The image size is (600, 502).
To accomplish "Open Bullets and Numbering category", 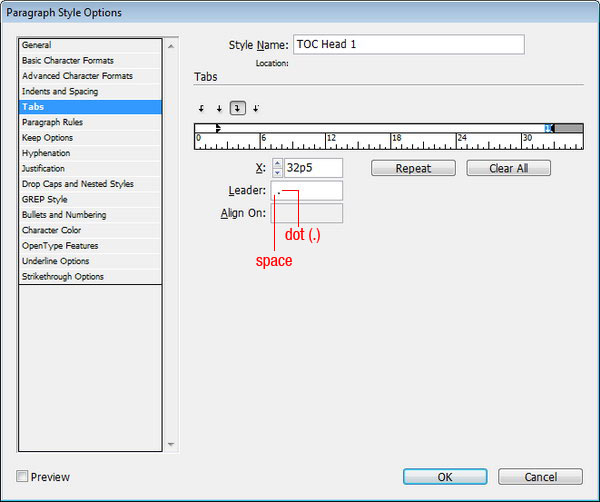I will pos(90,215).
